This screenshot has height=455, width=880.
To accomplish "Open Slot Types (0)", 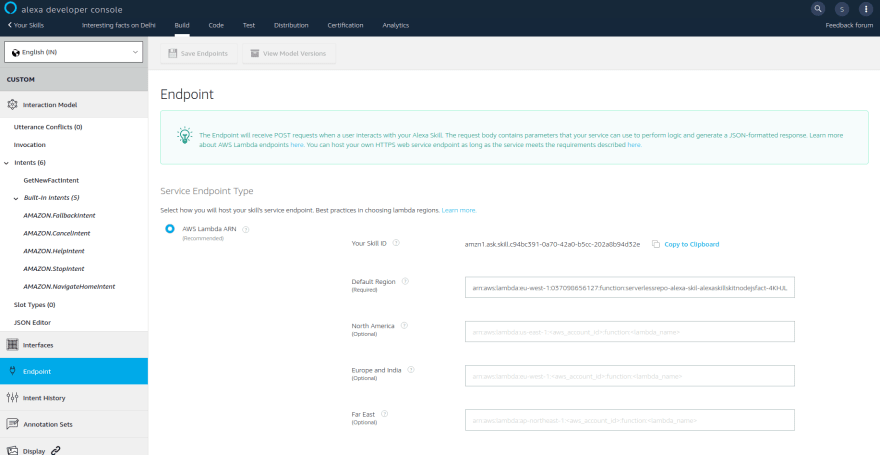I will pos(35,305).
